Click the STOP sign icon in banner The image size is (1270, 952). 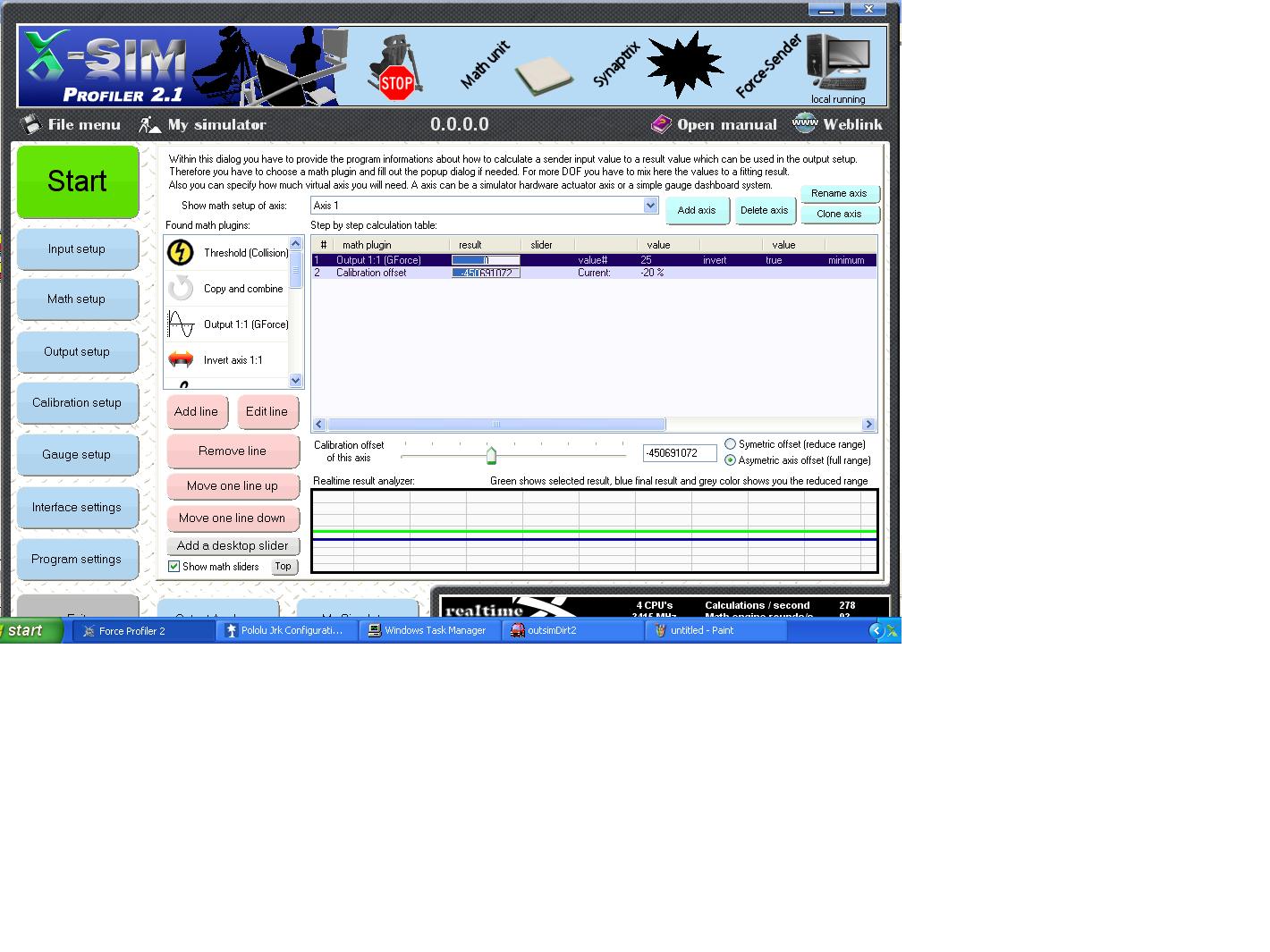[x=396, y=83]
